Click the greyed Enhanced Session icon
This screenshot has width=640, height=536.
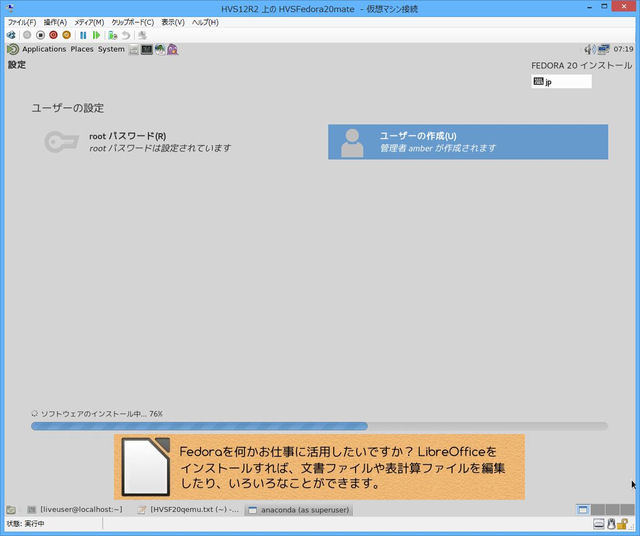coord(142,35)
